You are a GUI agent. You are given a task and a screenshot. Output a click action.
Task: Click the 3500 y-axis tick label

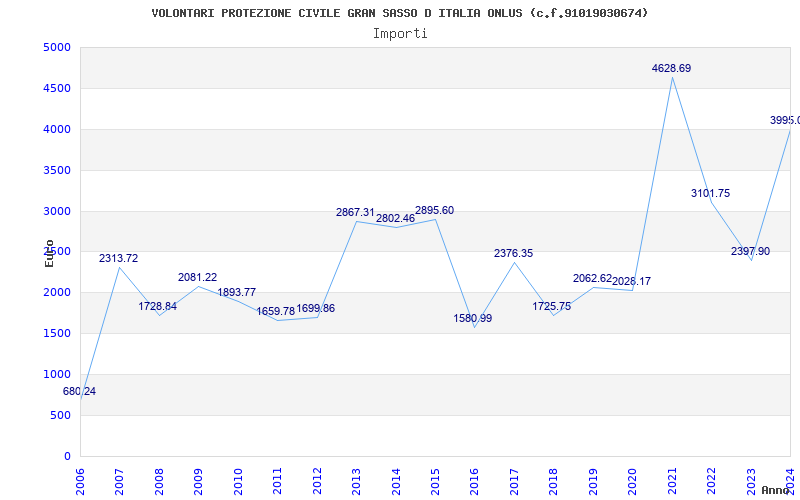click(x=57, y=170)
